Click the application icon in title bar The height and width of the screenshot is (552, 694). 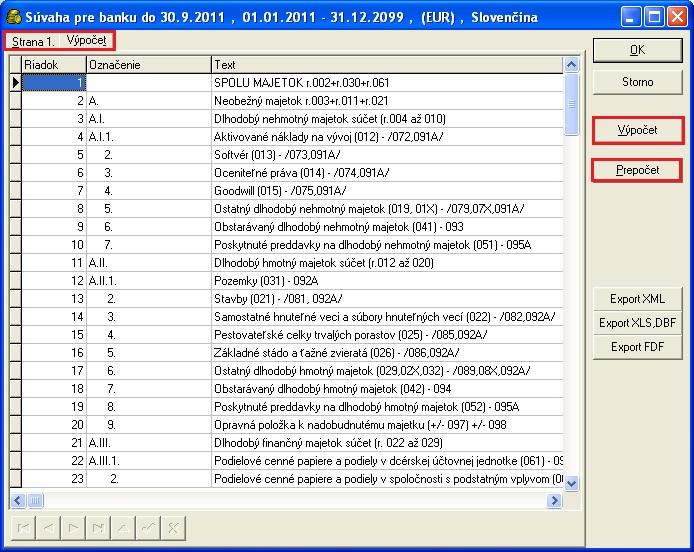click(14, 17)
